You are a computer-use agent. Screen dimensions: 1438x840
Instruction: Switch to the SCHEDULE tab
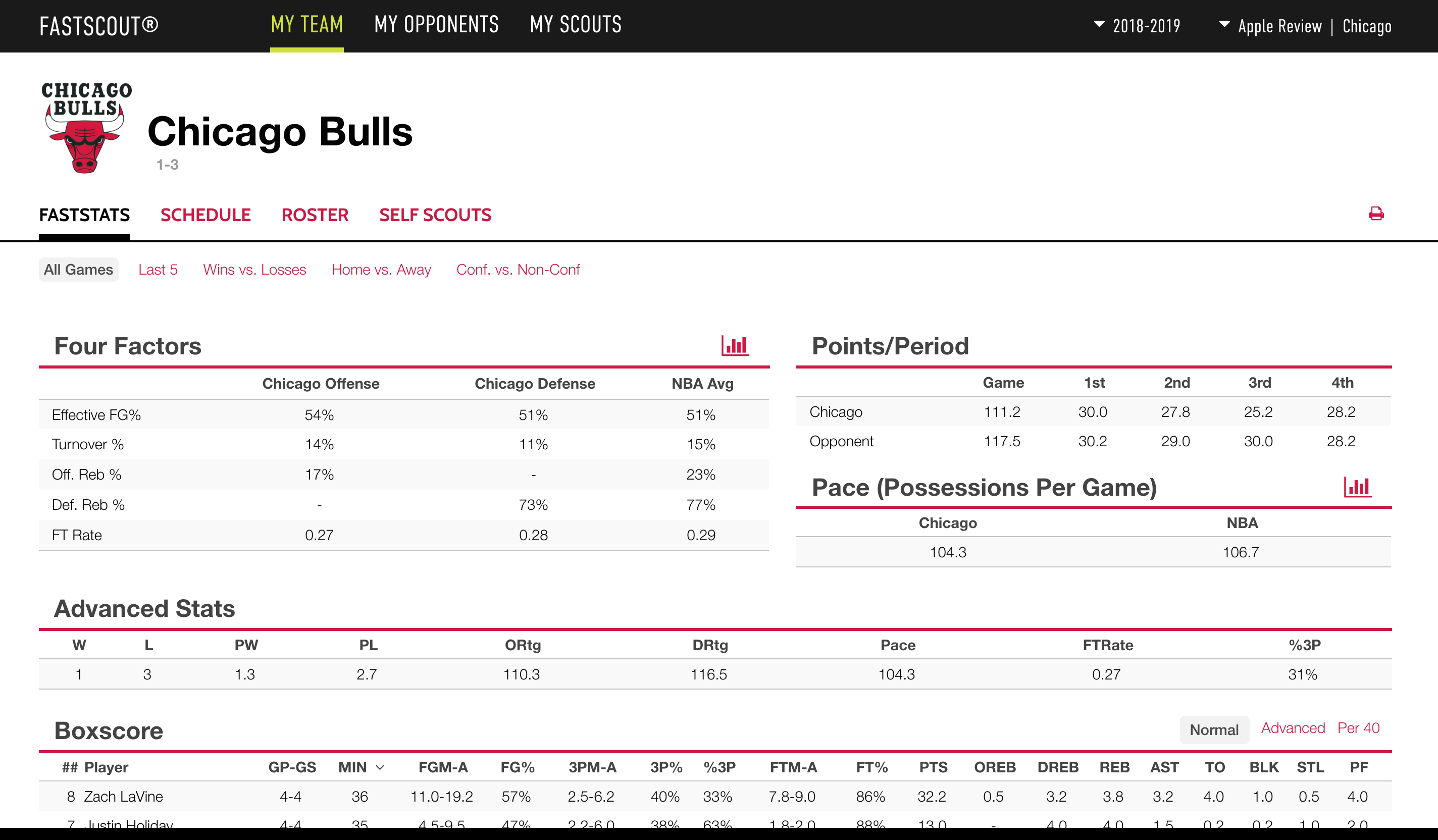coord(205,214)
